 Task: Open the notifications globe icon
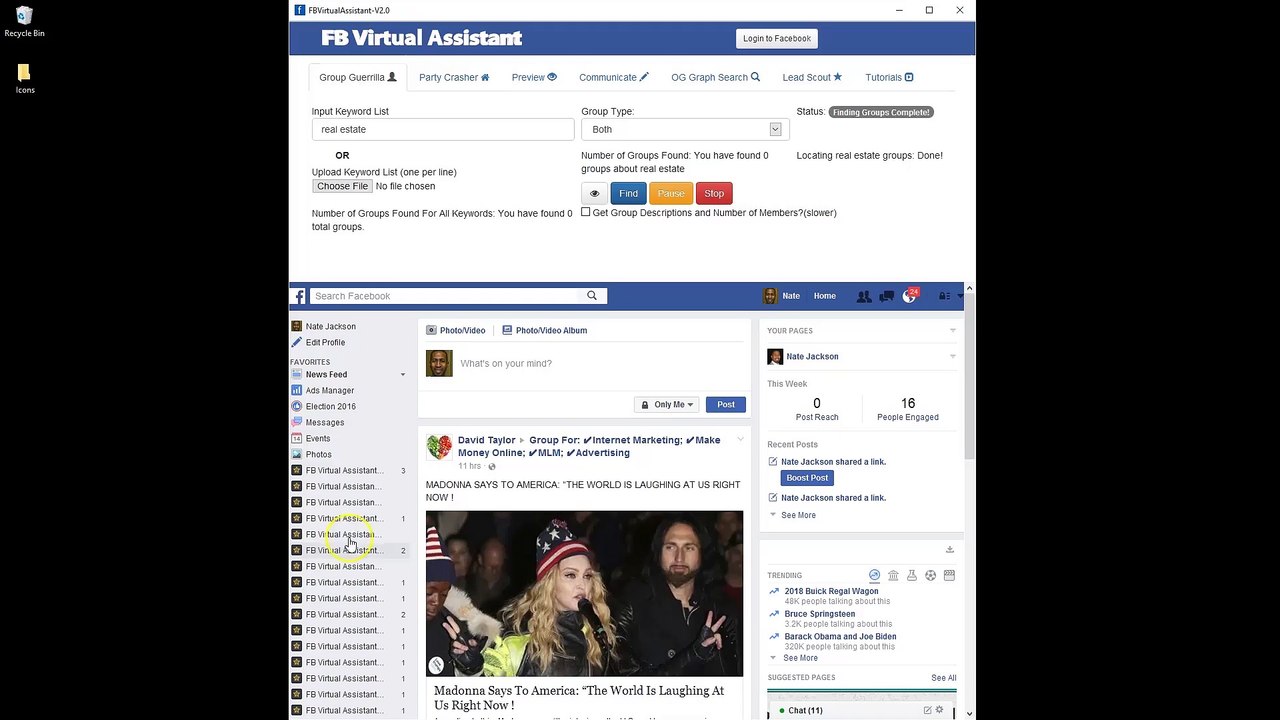point(909,296)
